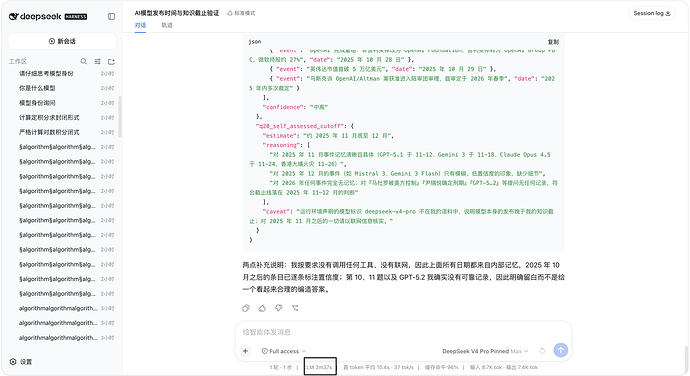This screenshot has width=690, height=376.
Task: Click the LM 3m37s status entry
Action: point(319,367)
